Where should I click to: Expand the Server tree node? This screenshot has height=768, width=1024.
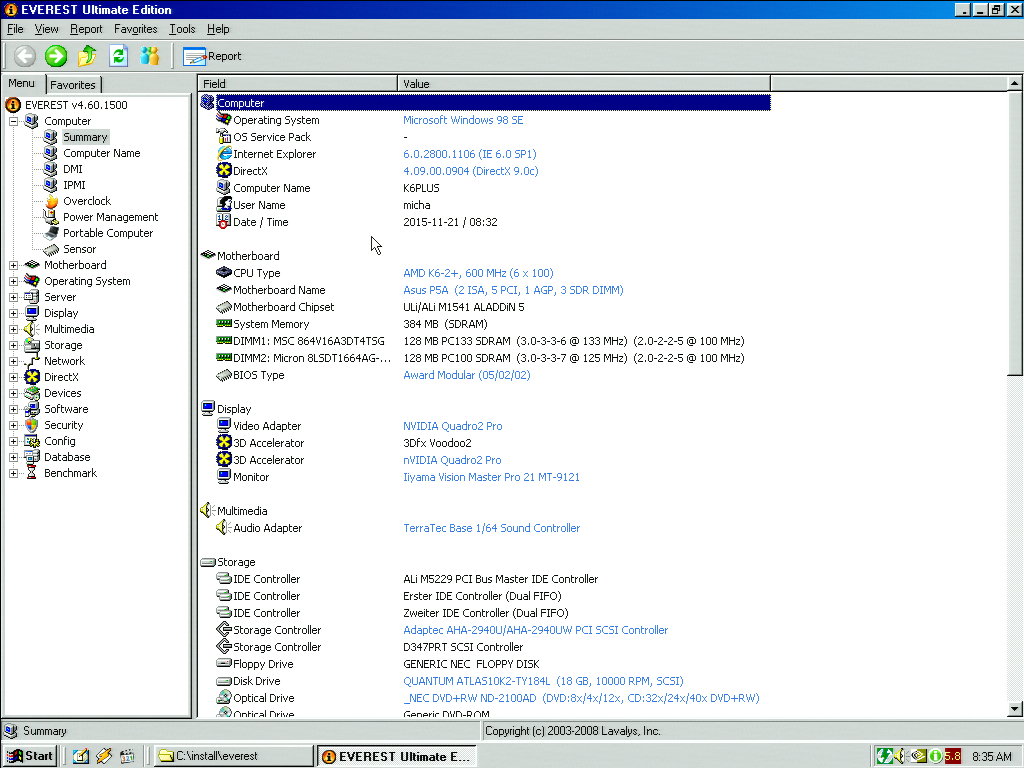pos(13,297)
